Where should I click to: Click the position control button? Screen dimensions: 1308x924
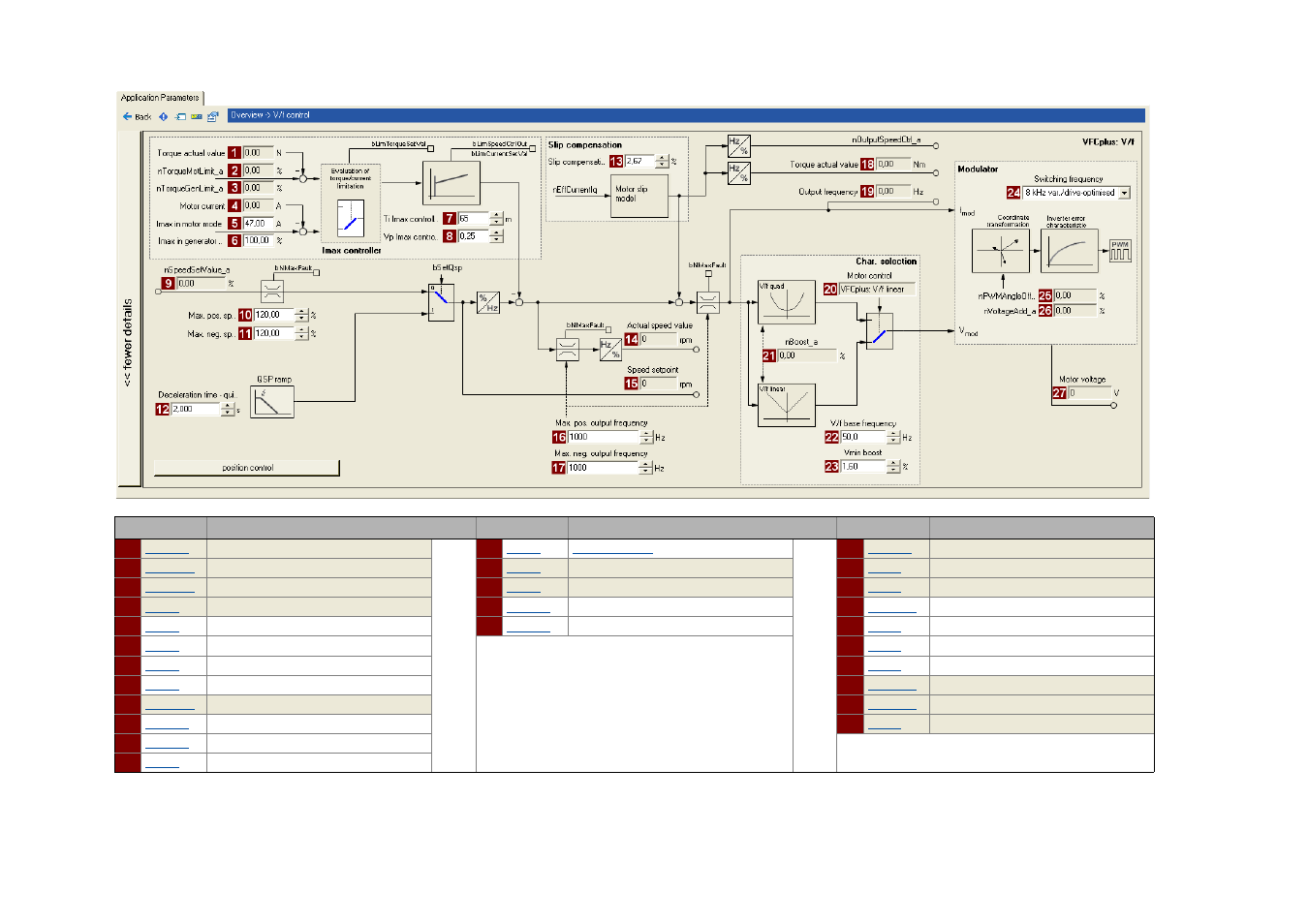coord(247,468)
